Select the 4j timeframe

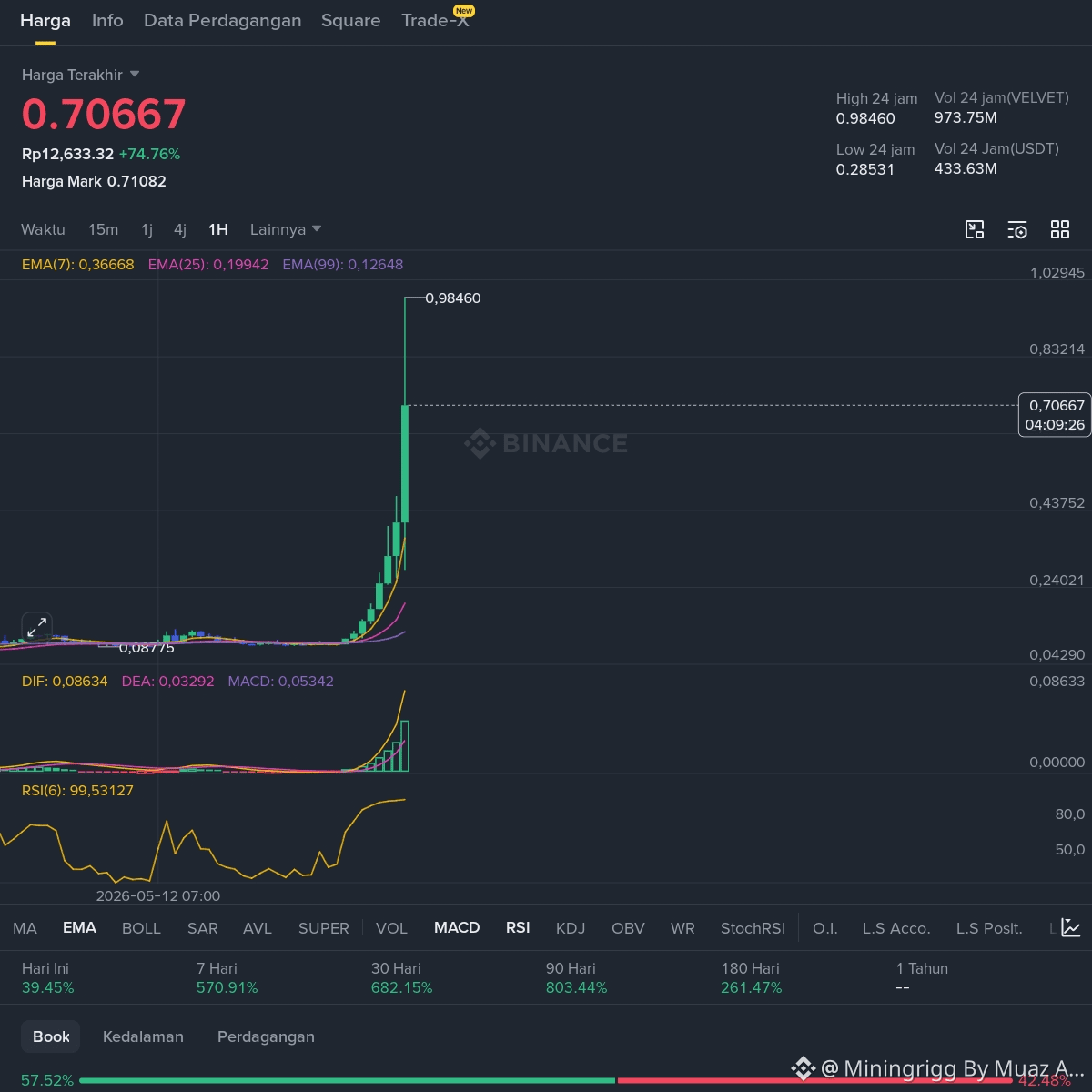(x=180, y=229)
